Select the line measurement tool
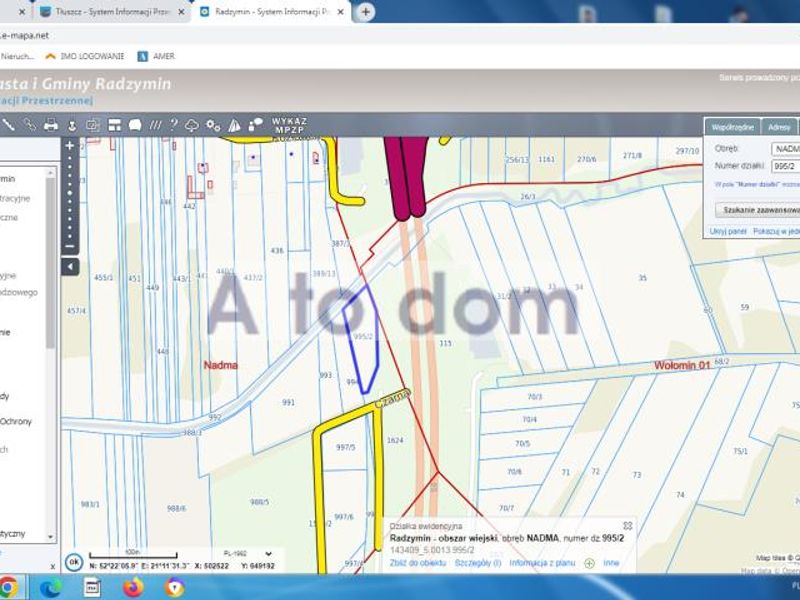Viewport: 800px width, 600px height. pyautogui.click(x=9, y=124)
